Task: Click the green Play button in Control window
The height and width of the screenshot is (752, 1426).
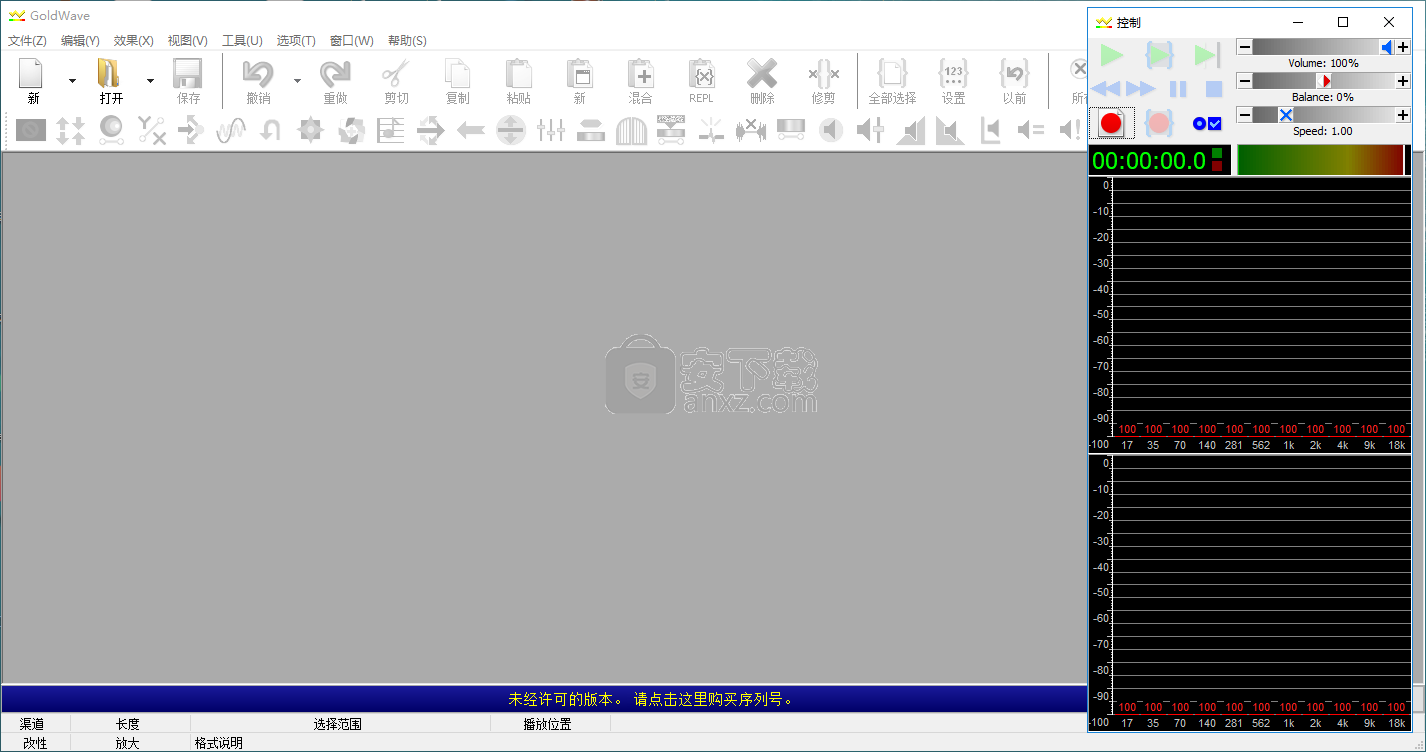Action: (1111, 56)
